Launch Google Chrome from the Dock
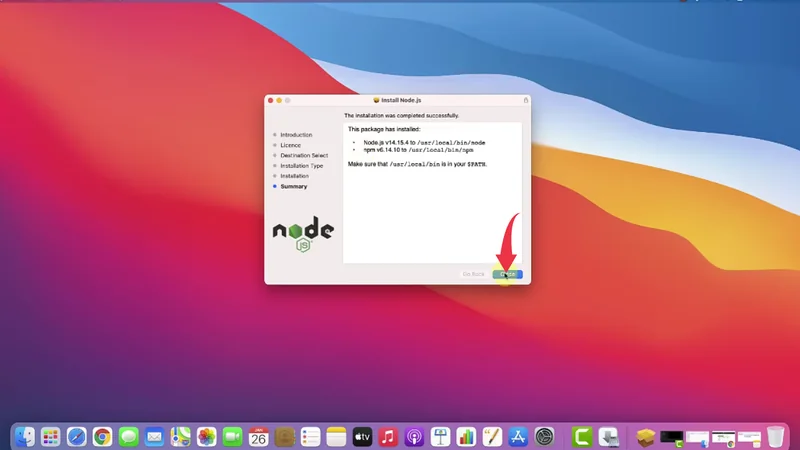This screenshot has height=450, width=800. point(103,436)
